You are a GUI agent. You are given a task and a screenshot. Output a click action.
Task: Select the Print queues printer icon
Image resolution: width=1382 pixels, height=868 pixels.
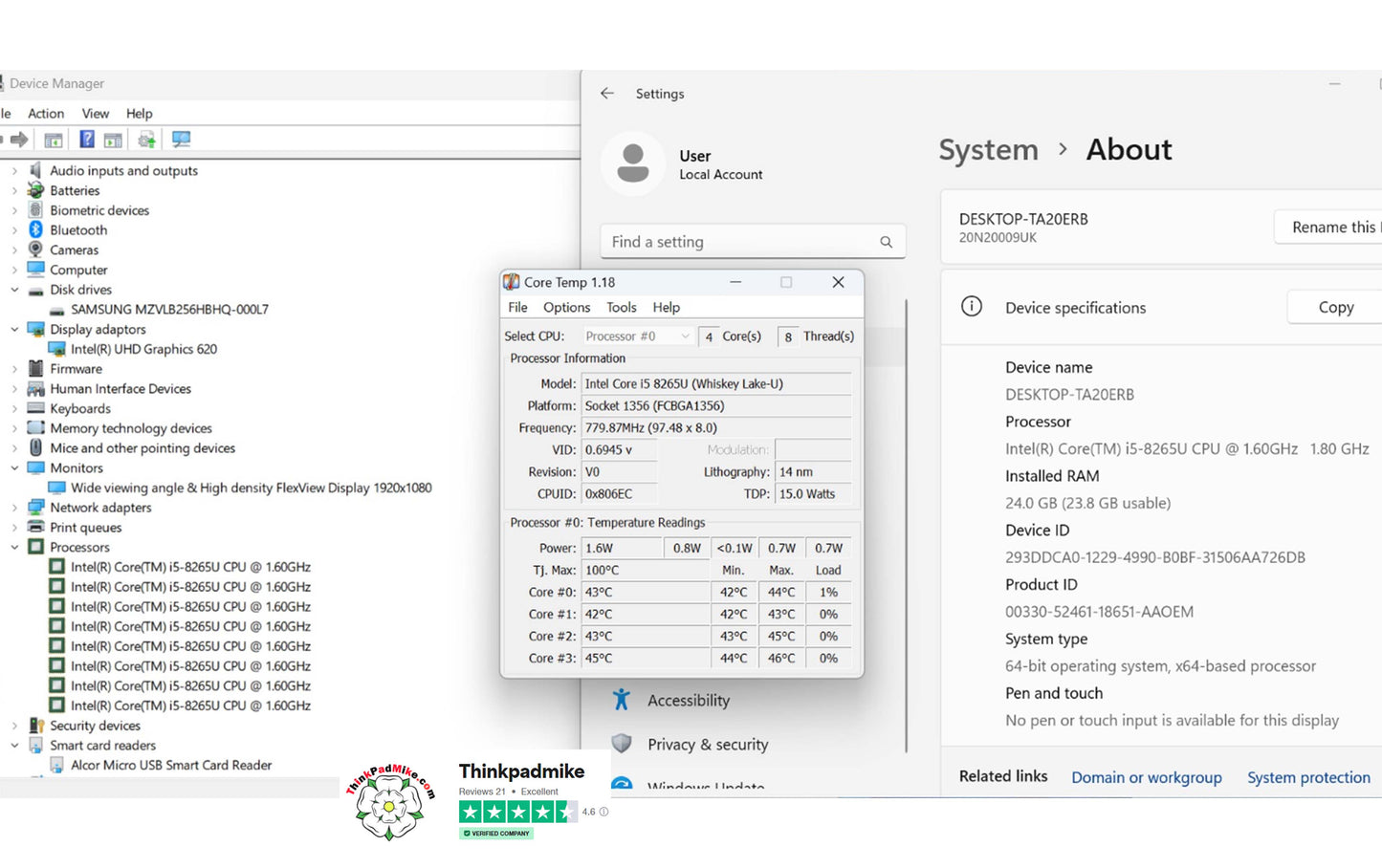tap(35, 527)
